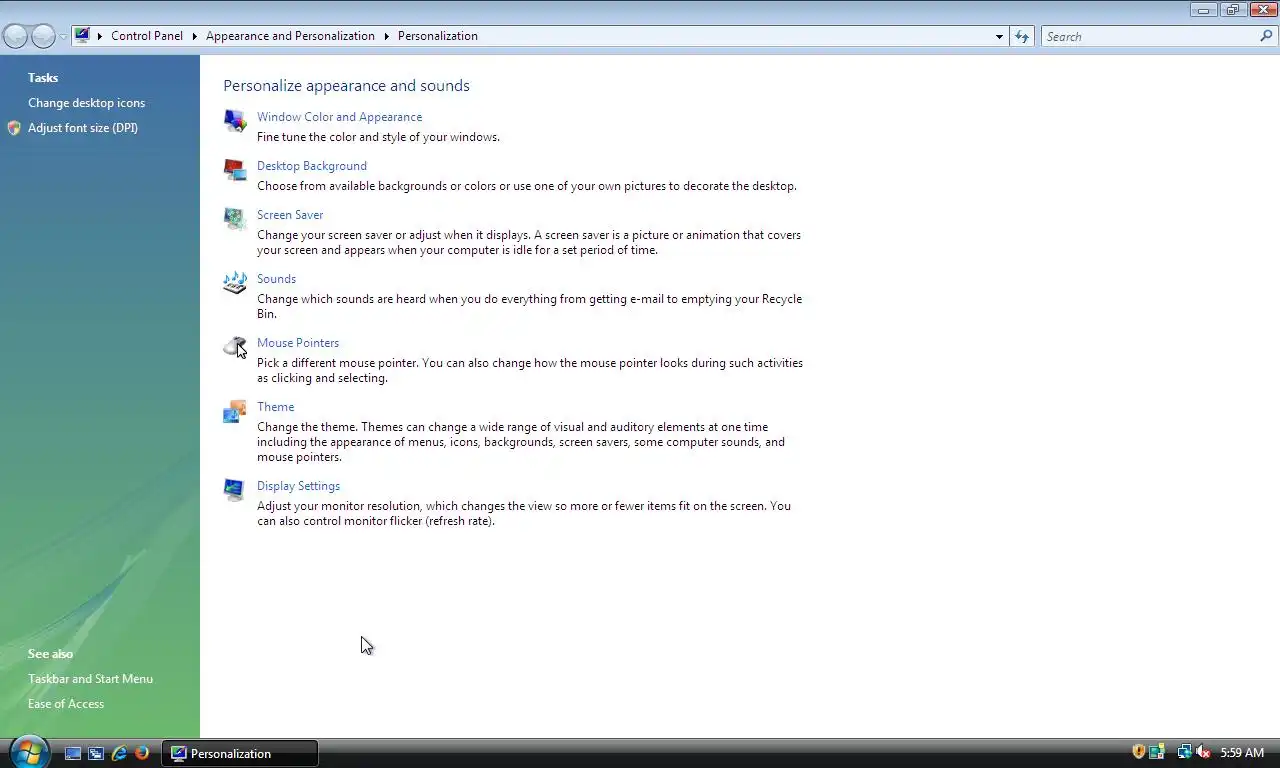Open Taskbar and Start Menu link
The height and width of the screenshot is (768, 1280).
90,679
